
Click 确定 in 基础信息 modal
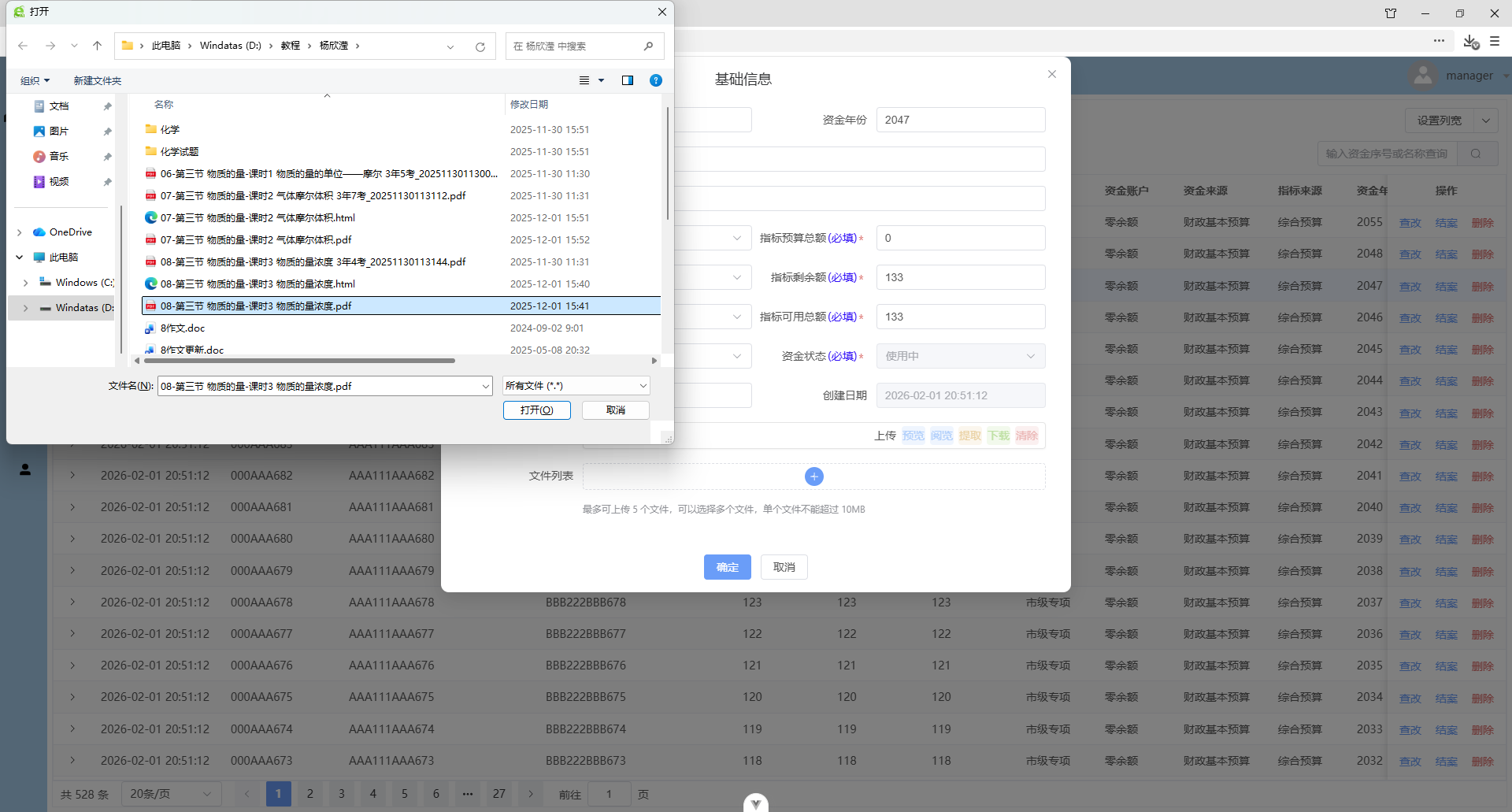coord(728,567)
